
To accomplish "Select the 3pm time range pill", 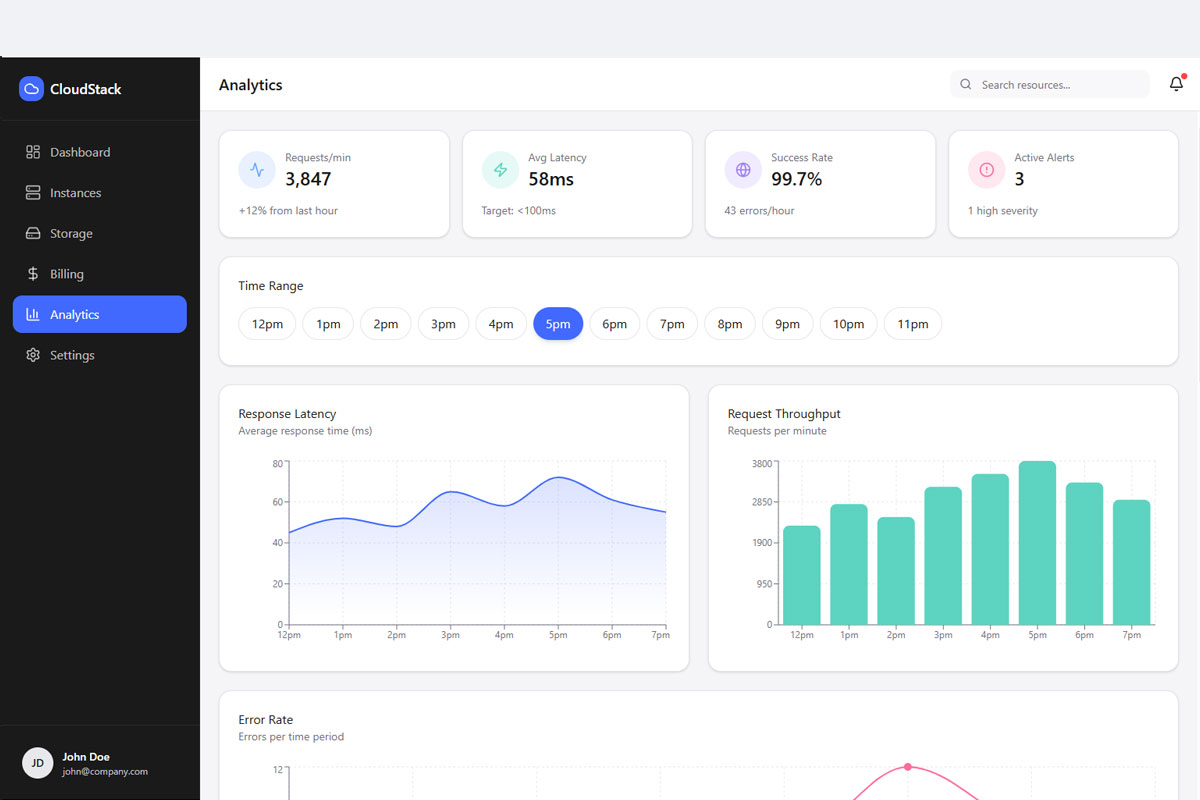I will (x=443, y=324).
